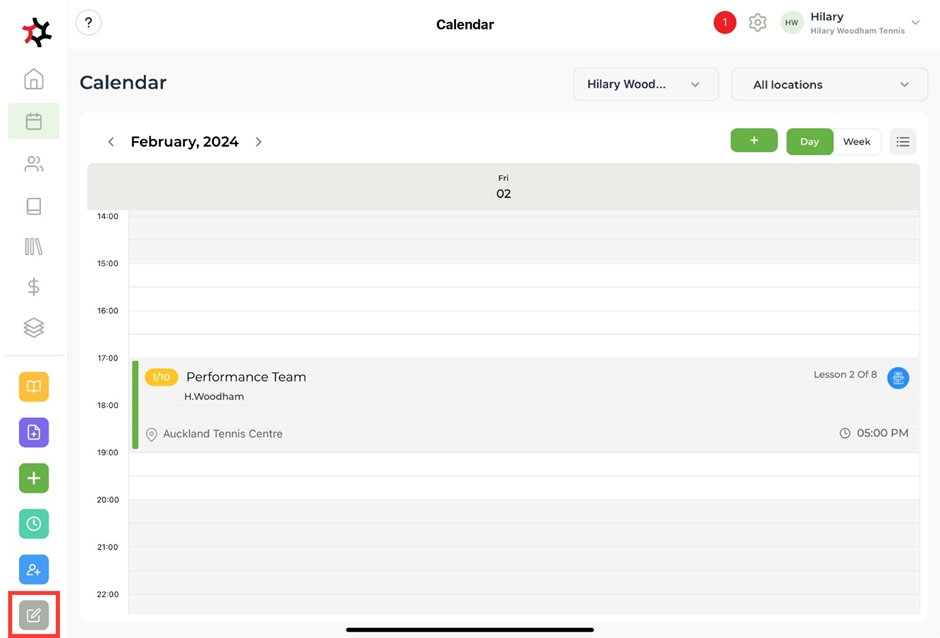Select the Day view toggle
This screenshot has width=940, height=638.
click(809, 142)
